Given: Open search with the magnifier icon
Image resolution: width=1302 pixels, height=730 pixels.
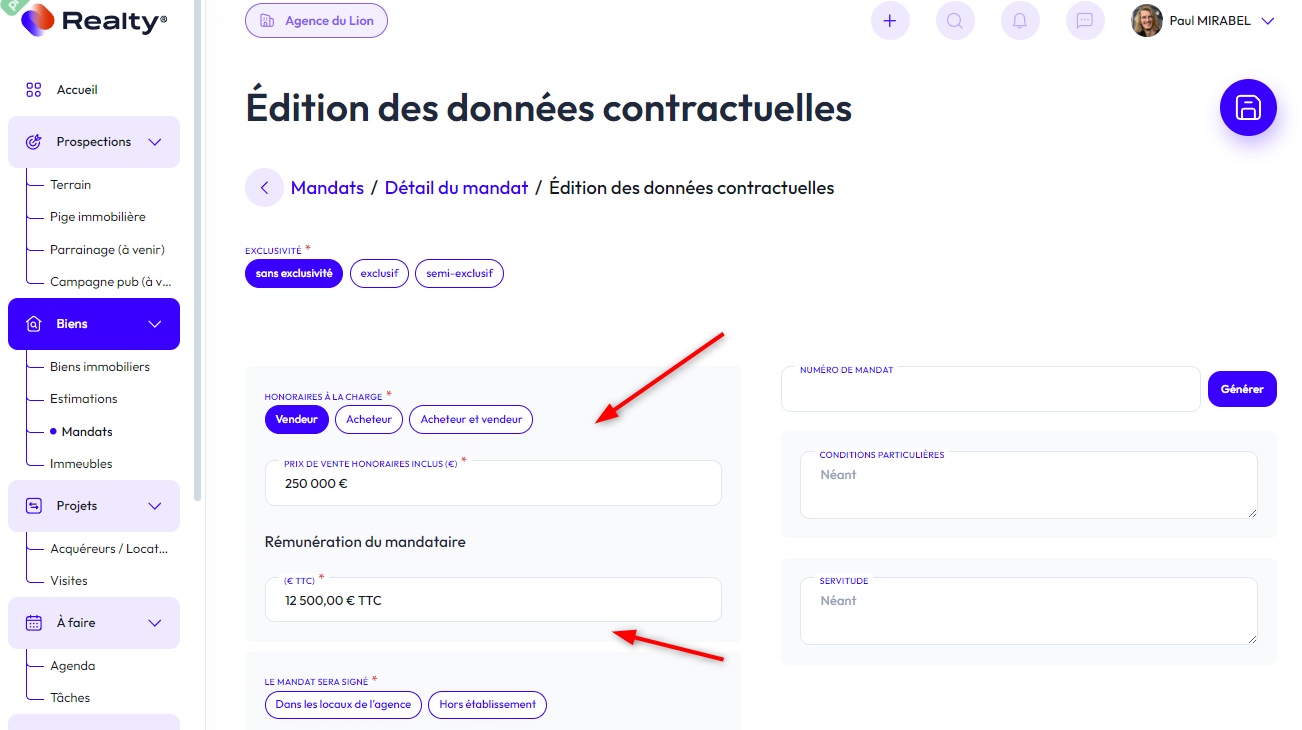Looking at the screenshot, I should tap(955, 21).
